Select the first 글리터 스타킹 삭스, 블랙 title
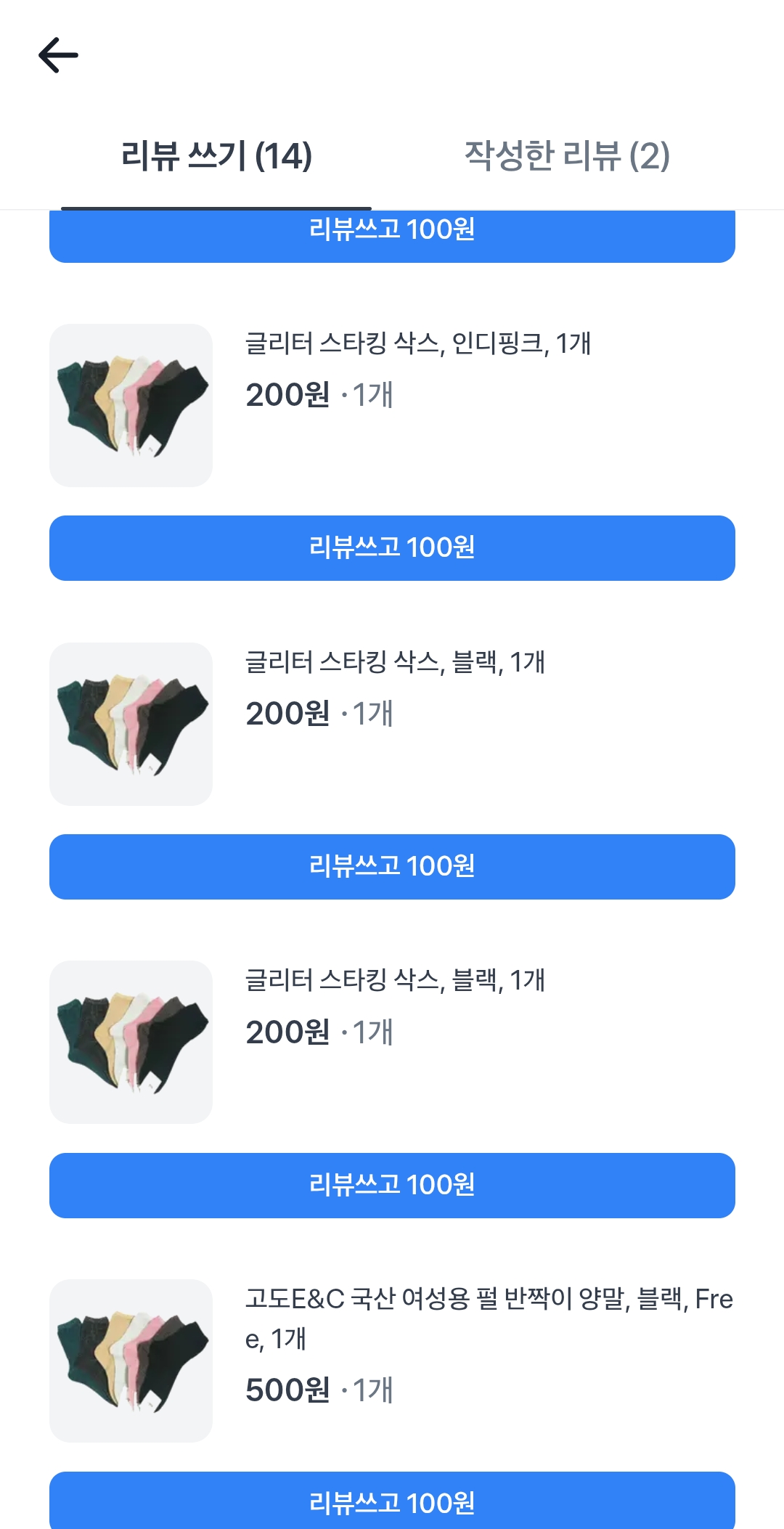This screenshot has width=784, height=1529. 395,662
